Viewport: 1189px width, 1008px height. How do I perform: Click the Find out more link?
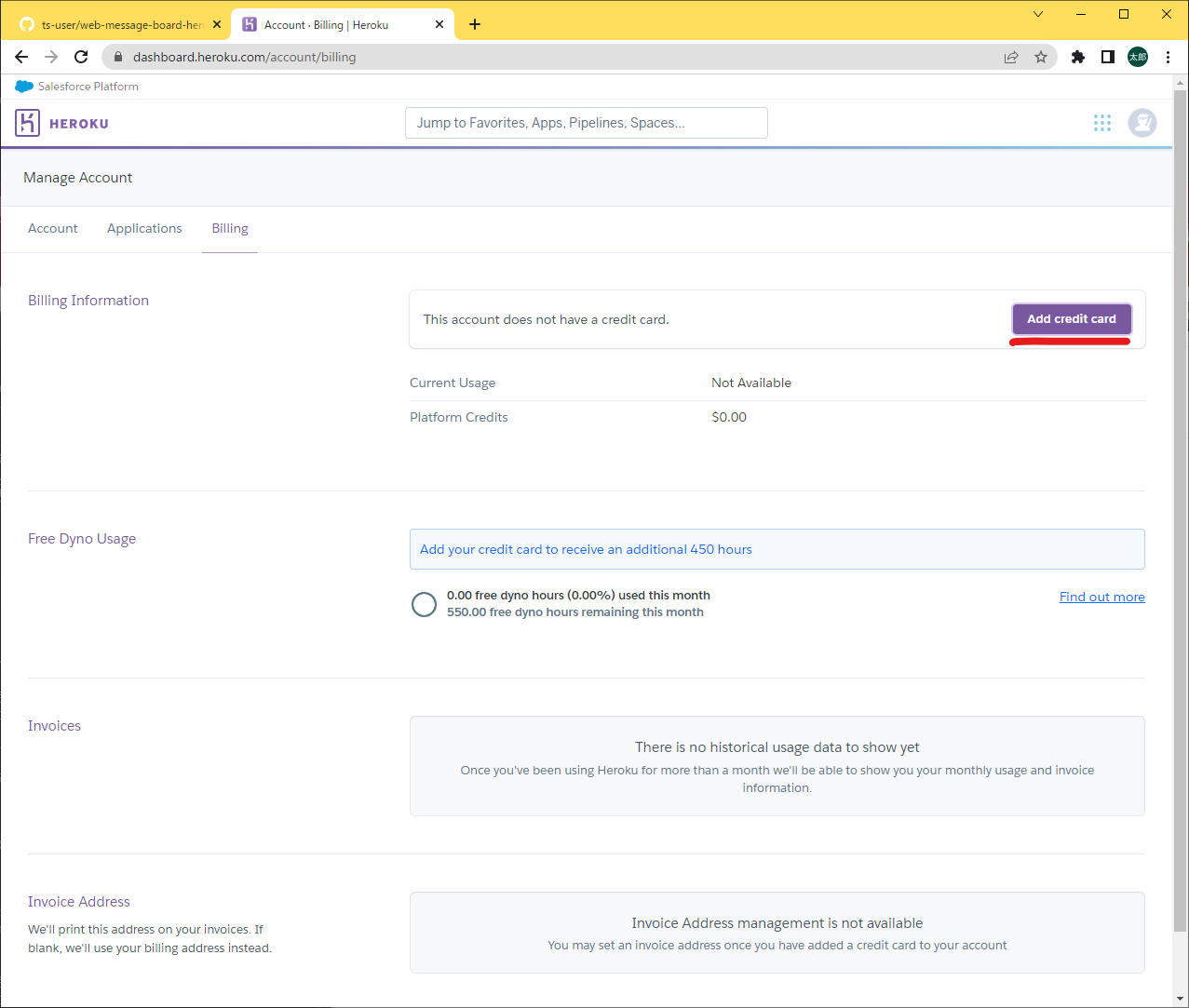click(1102, 597)
